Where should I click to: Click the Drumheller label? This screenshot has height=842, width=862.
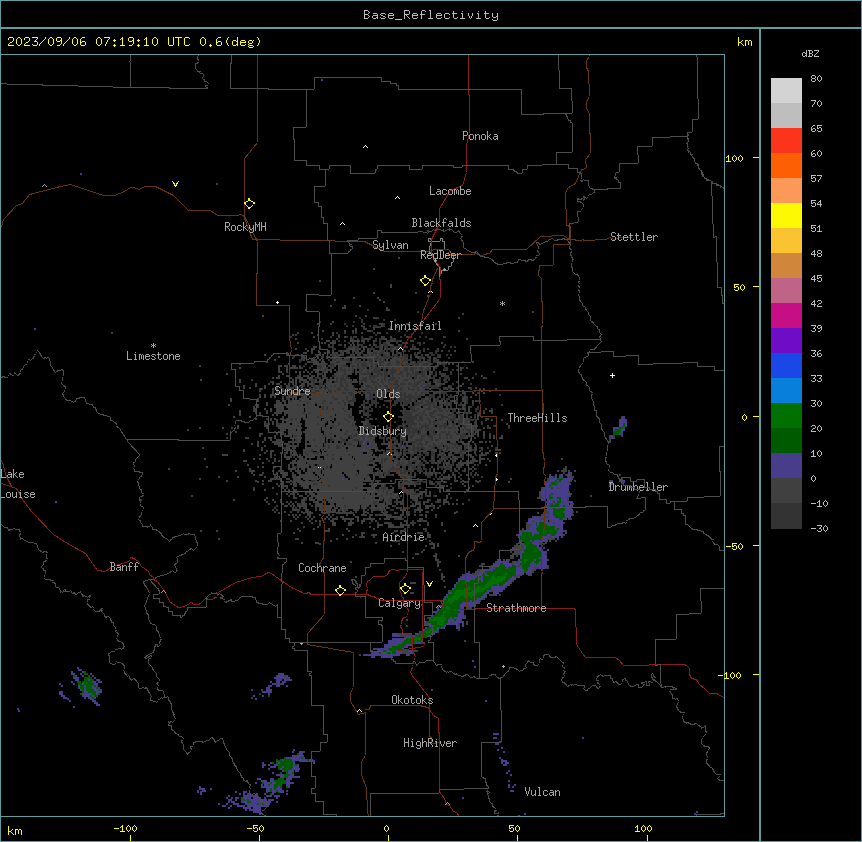point(638,487)
